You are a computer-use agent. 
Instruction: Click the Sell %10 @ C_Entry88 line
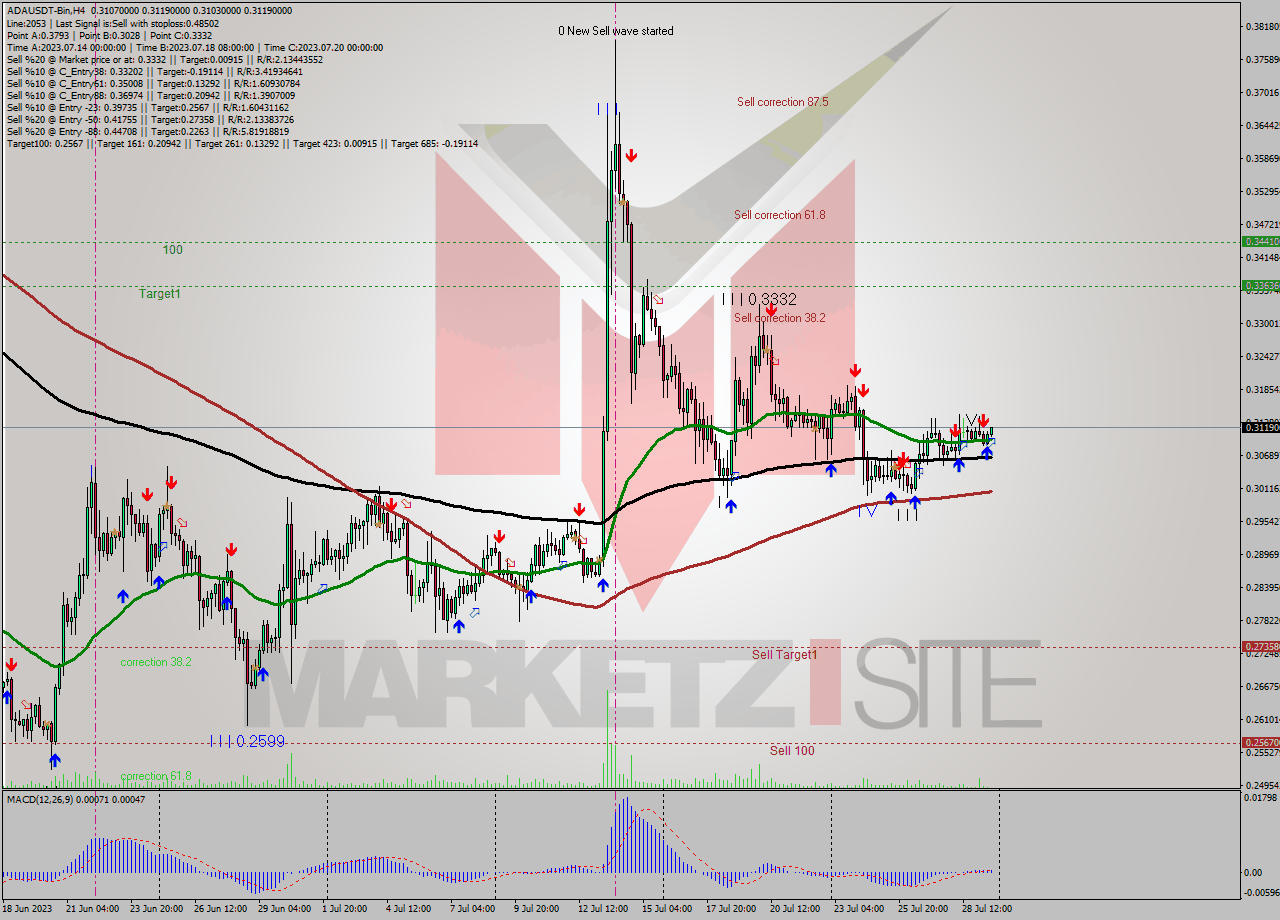[151, 95]
